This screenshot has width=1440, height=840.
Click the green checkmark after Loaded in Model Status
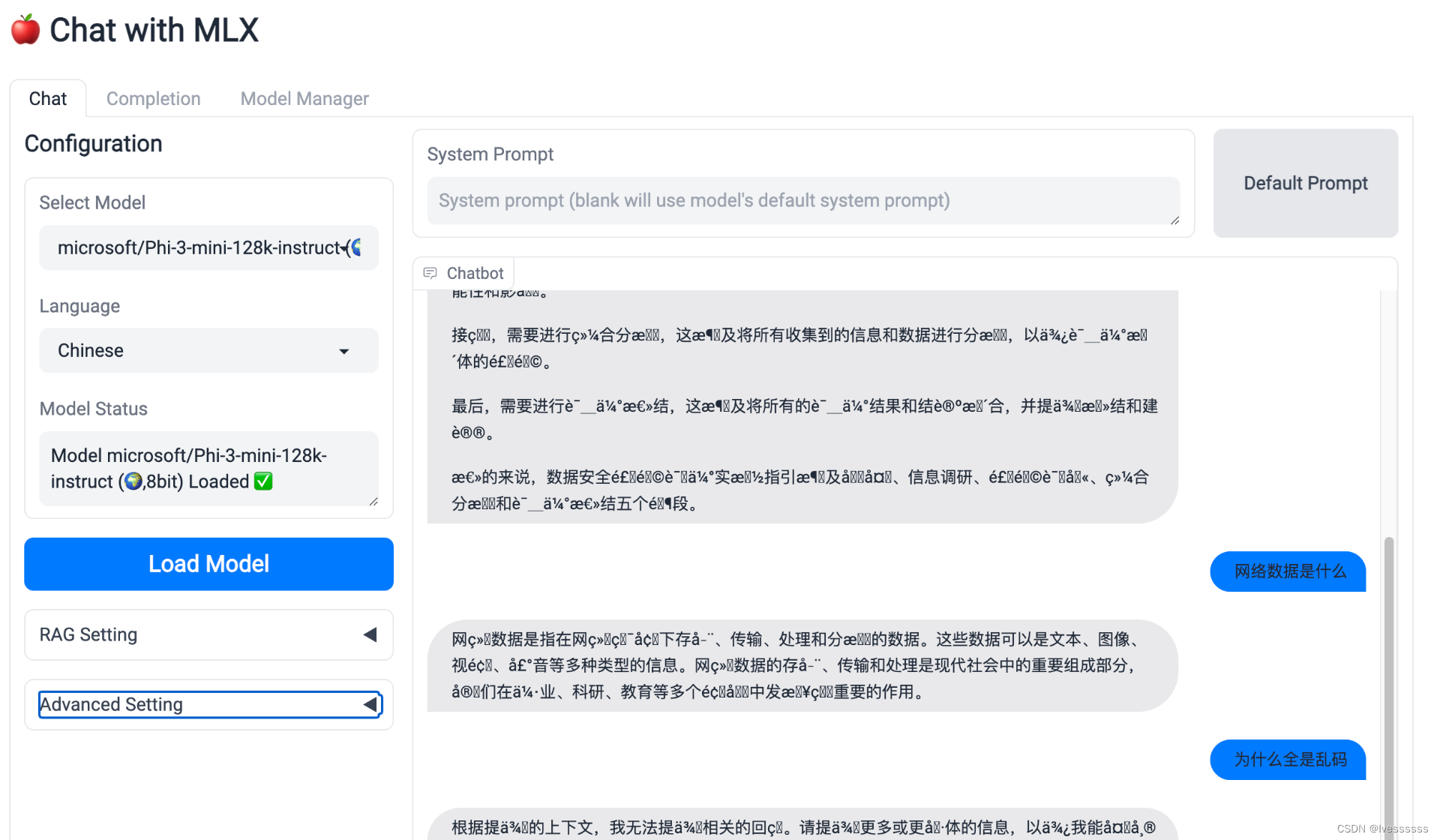[263, 481]
